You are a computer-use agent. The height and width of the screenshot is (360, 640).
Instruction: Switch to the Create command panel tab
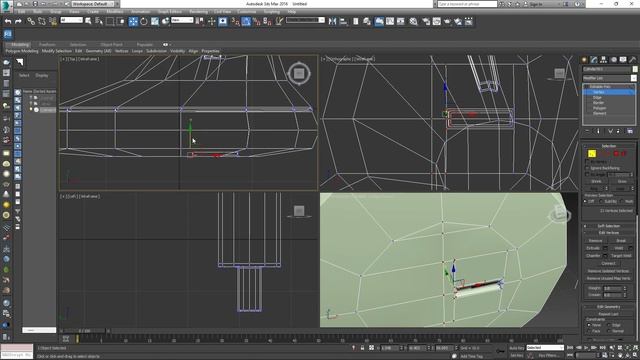point(584,60)
